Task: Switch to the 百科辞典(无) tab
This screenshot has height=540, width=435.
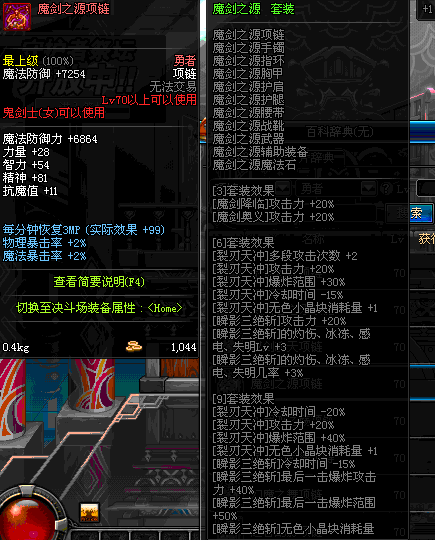Action: point(340,132)
